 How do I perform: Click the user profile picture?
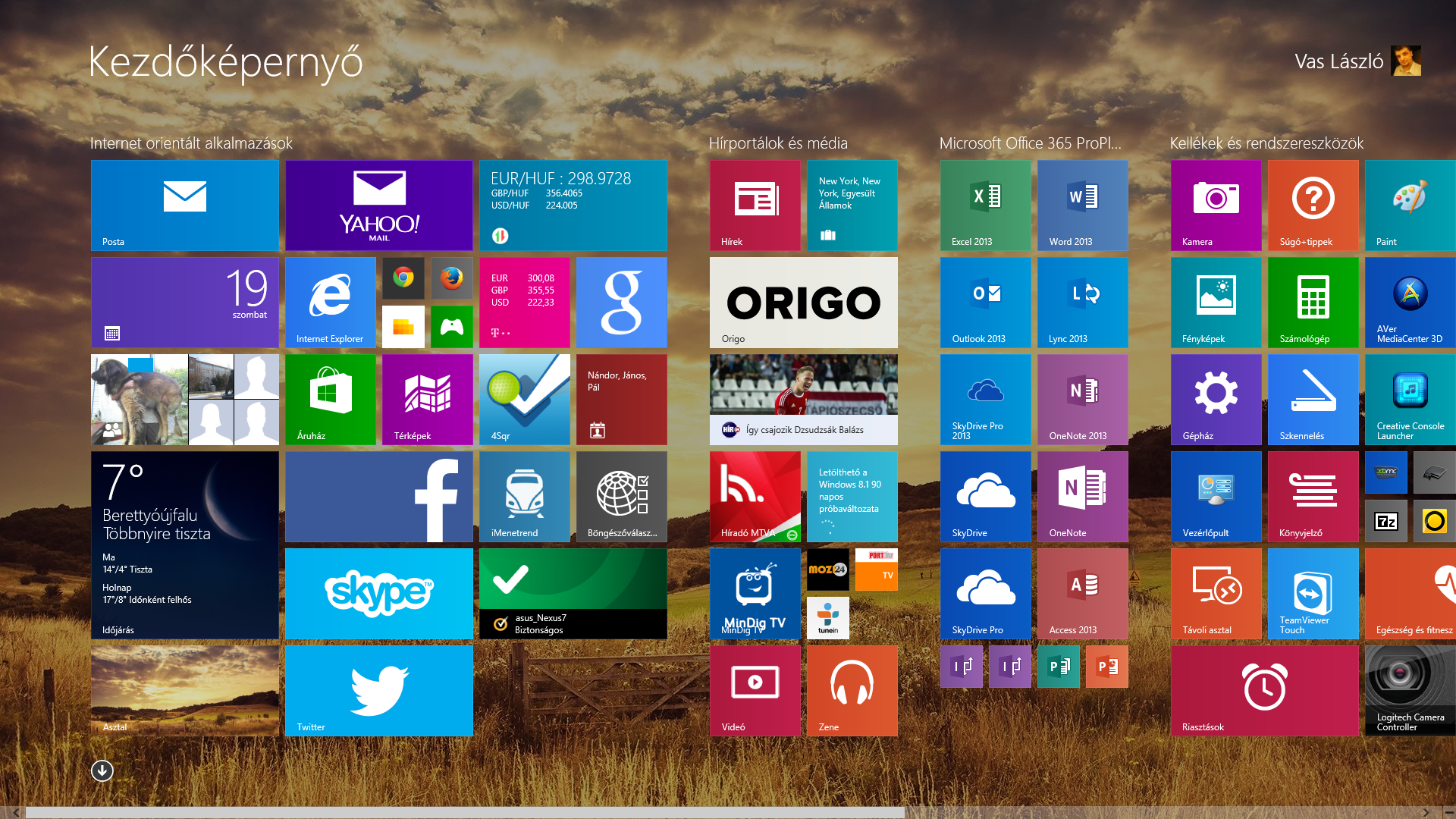tap(1407, 61)
